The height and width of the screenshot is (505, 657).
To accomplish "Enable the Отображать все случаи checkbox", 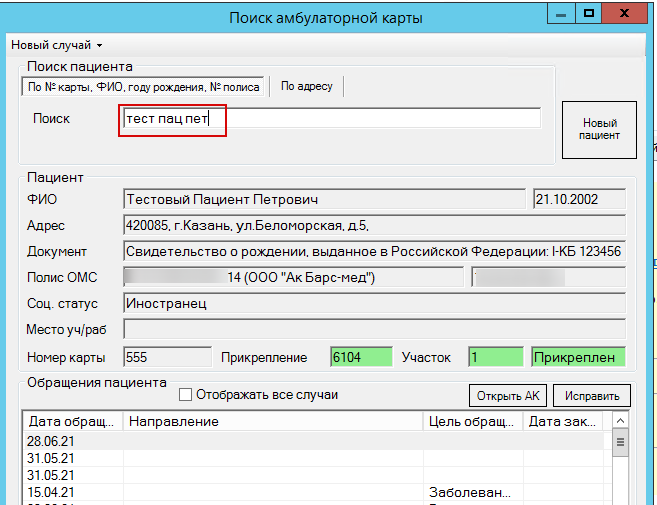I will coord(185,395).
